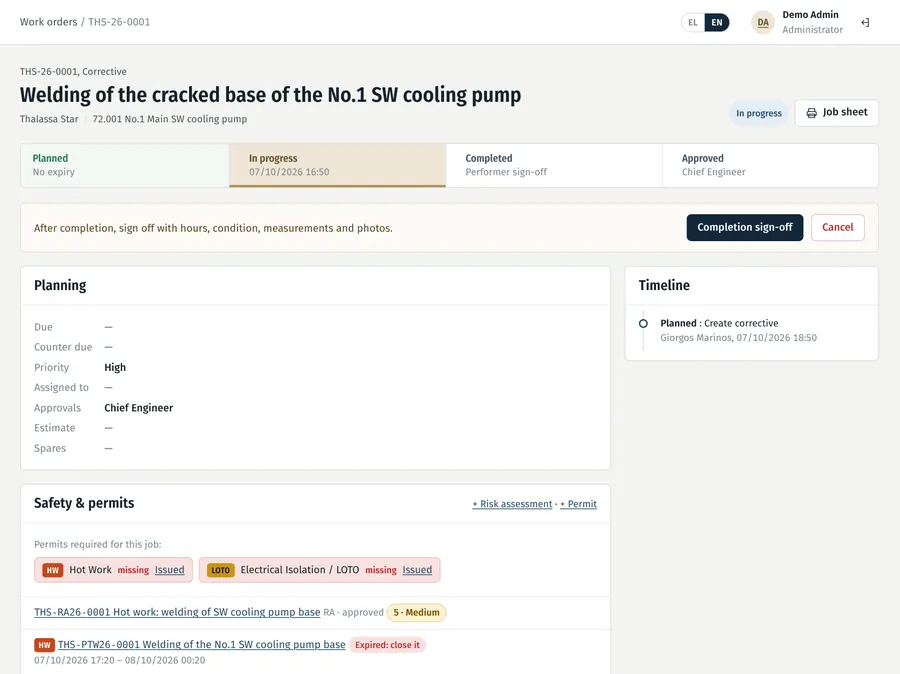Screen dimensions: 900x674
Task: Cancel the work order
Action: [x=837, y=227]
